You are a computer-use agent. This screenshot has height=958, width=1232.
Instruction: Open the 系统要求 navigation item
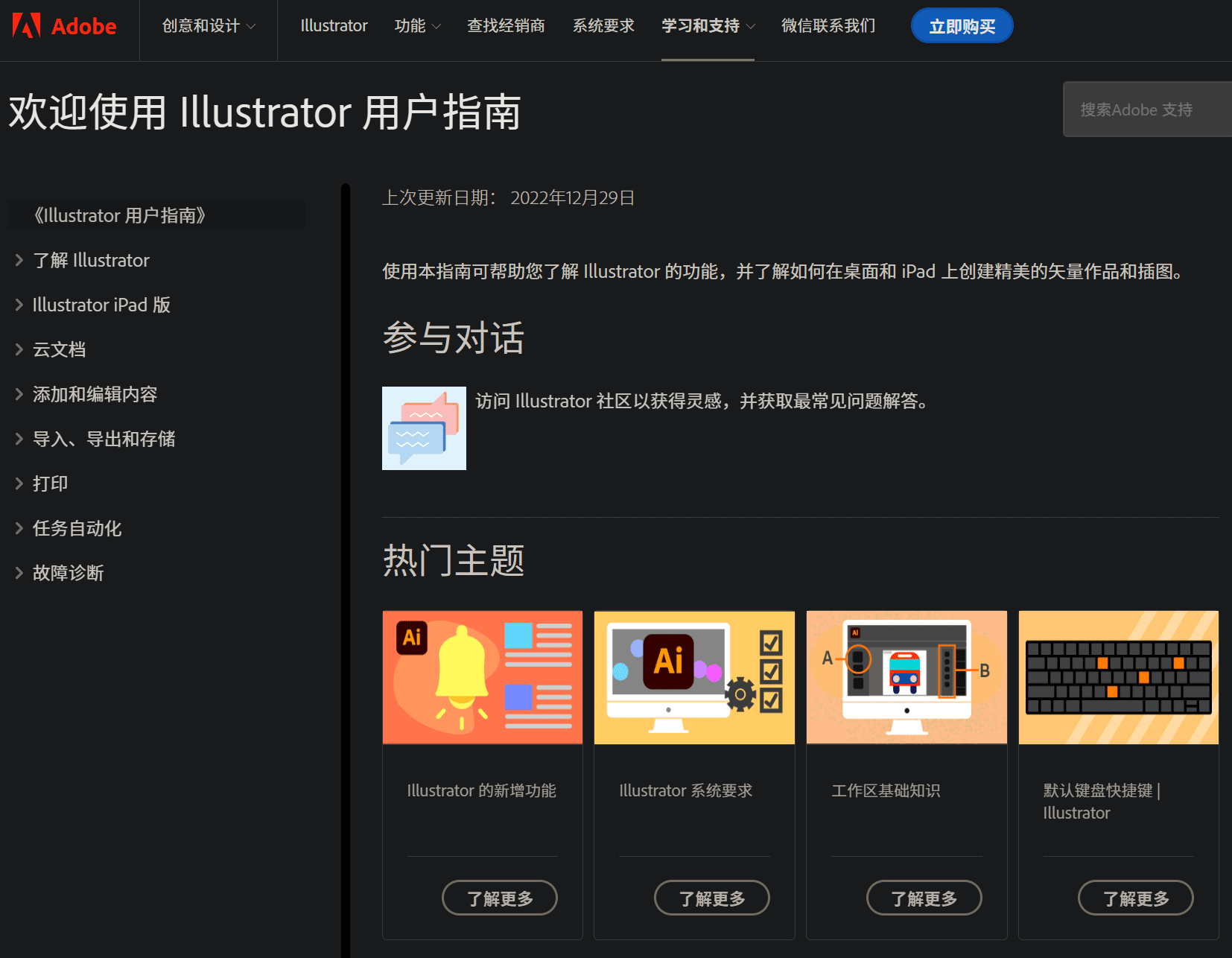click(x=603, y=25)
